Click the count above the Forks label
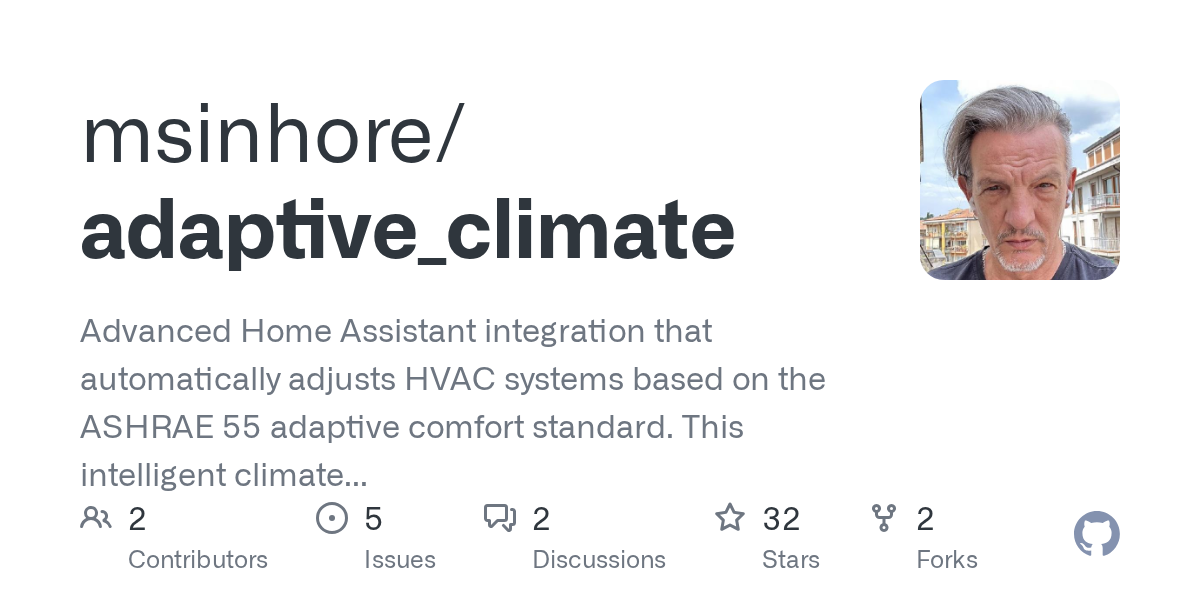The width and height of the screenshot is (1200, 600). click(x=925, y=519)
